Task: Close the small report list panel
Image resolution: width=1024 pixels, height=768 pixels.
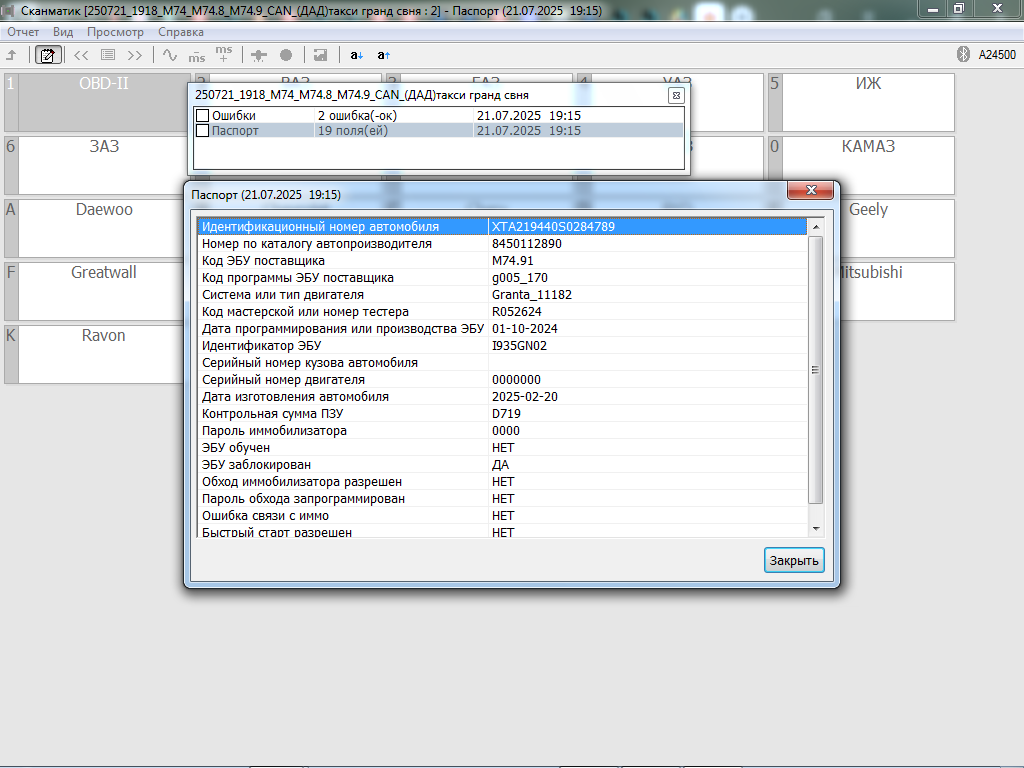Action: (677, 95)
